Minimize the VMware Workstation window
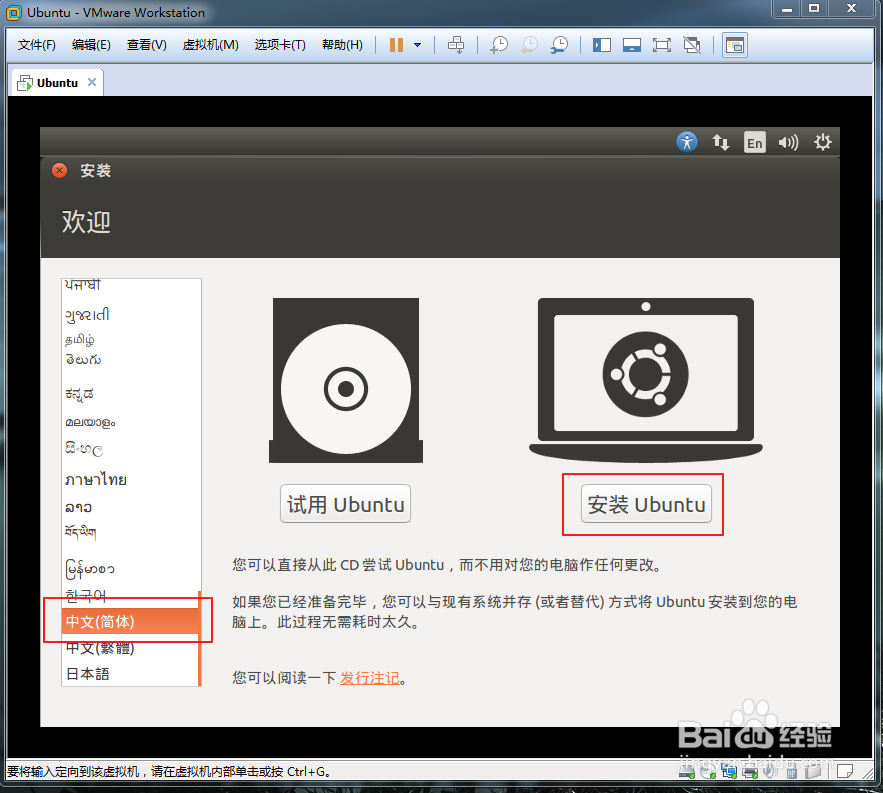 pyautogui.click(x=787, y=9)
